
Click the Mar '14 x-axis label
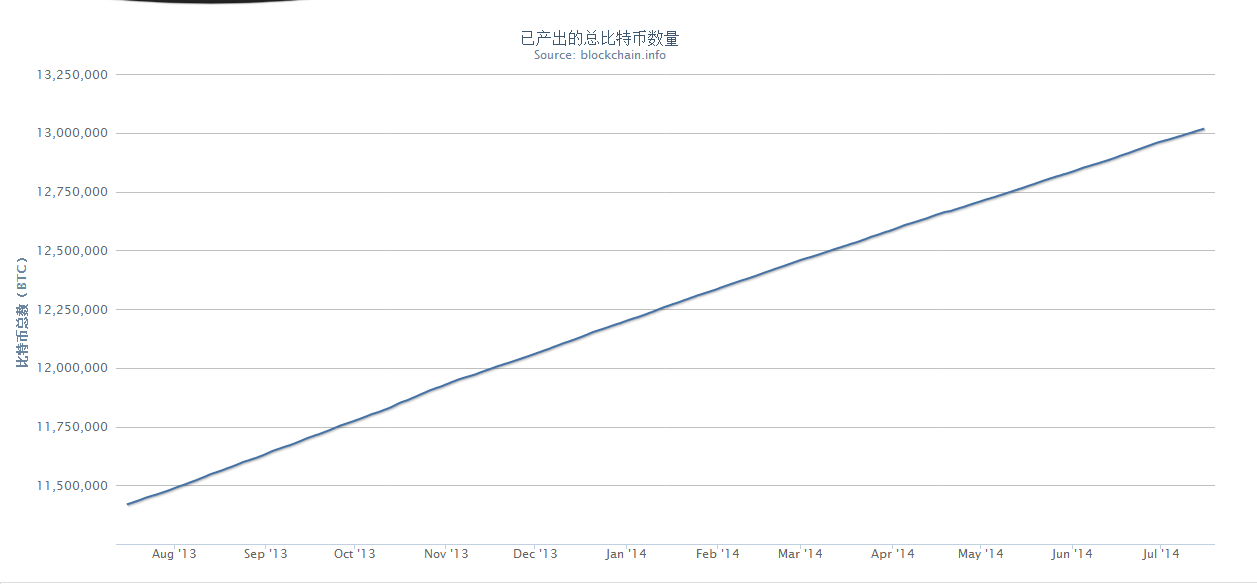[x=800, y=553]
